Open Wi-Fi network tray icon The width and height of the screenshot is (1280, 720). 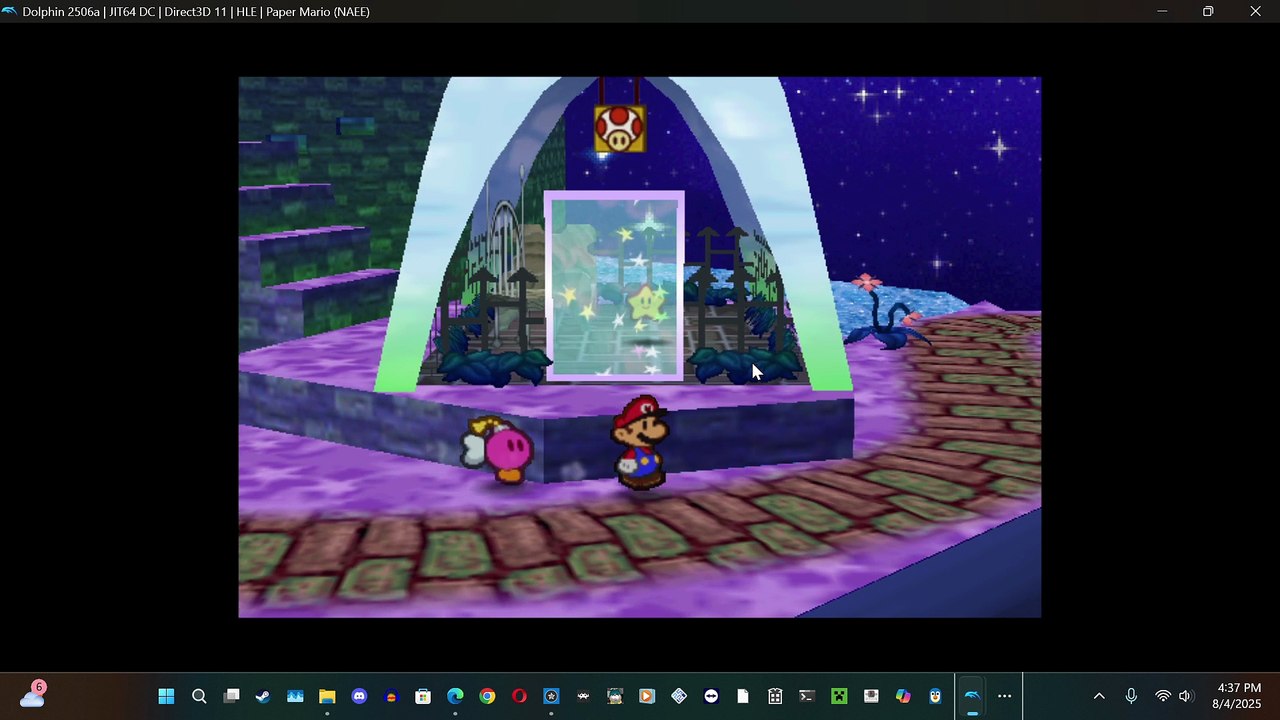[1163, 696]
